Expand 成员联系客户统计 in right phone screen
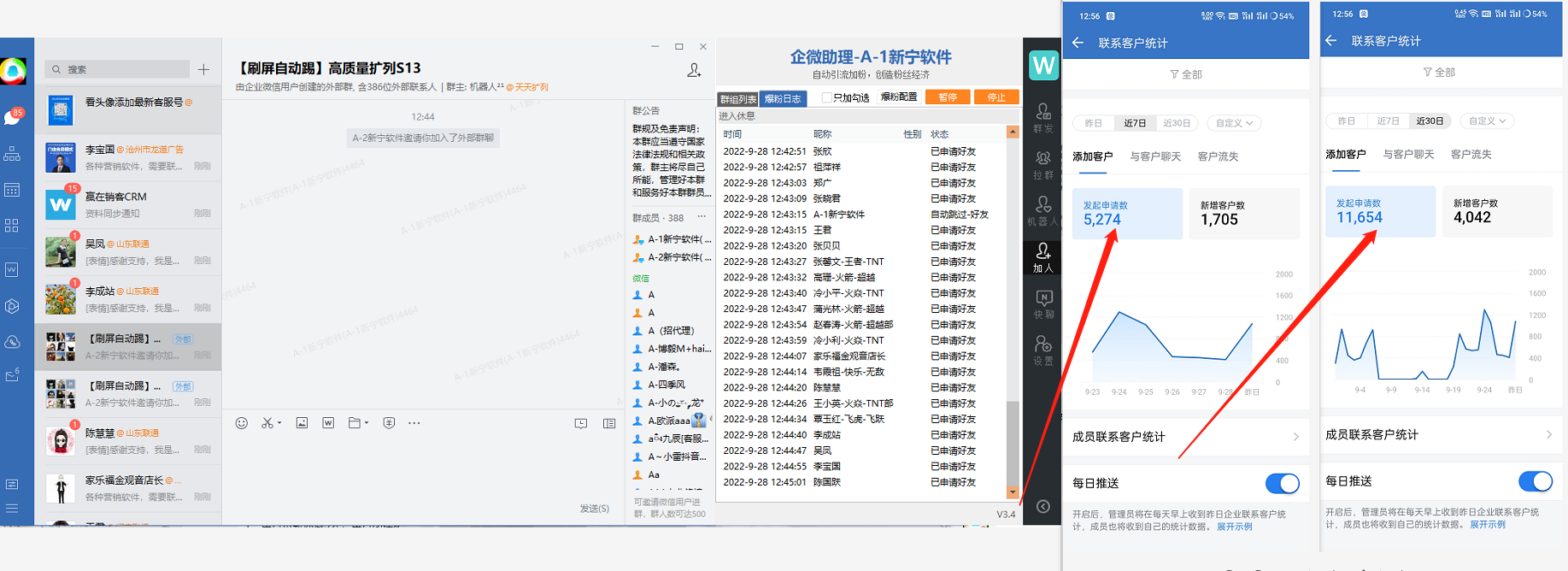This screenshot has width=1568, height=571. (x=1439, y=435)
